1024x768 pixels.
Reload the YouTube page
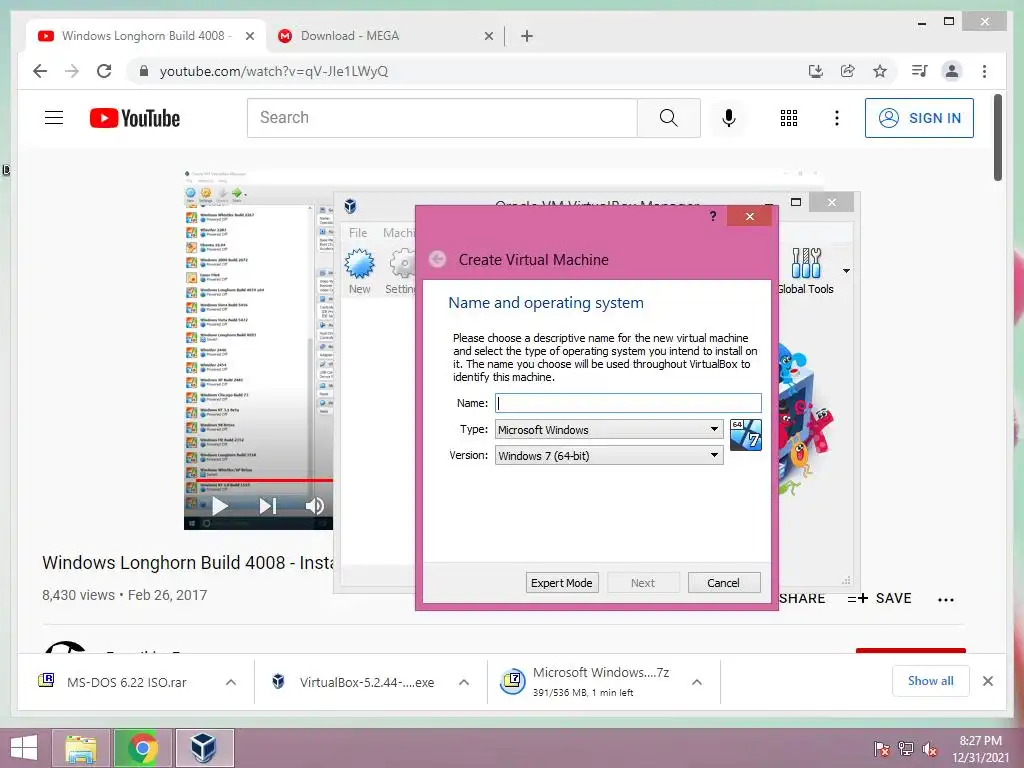(104, 71)
